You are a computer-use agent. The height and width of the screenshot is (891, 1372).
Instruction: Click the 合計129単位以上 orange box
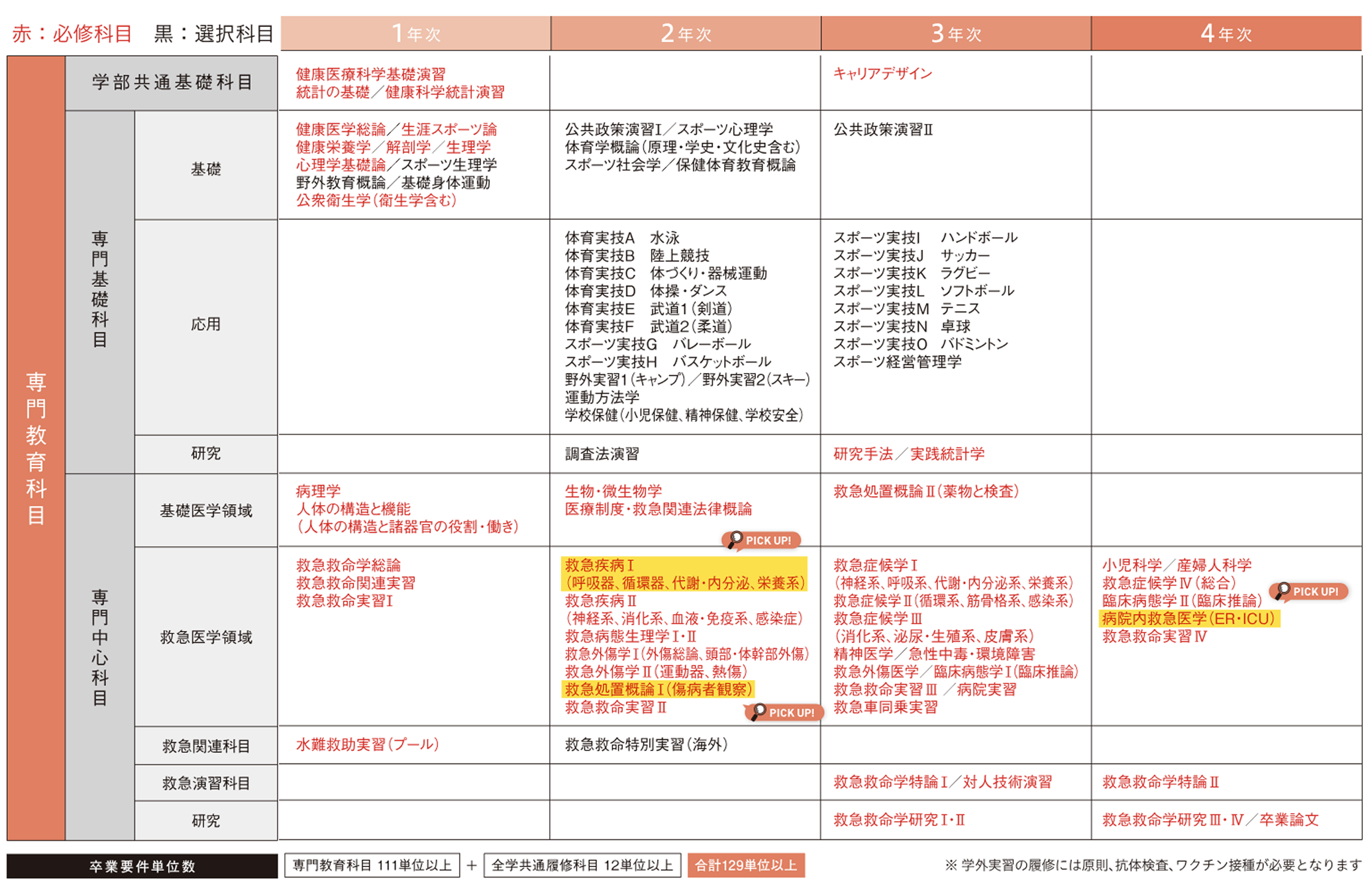pyautogui.click(x=746, y=865)
